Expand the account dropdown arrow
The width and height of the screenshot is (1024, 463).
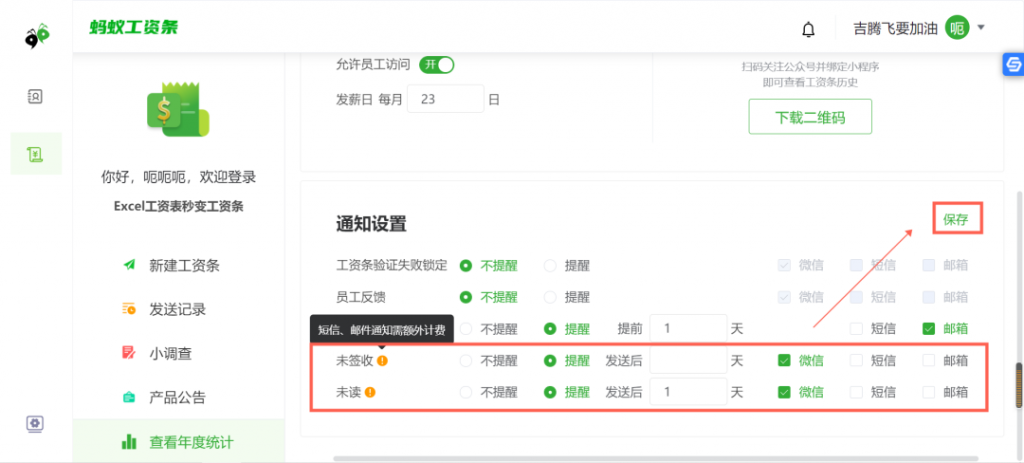point(981,28)
